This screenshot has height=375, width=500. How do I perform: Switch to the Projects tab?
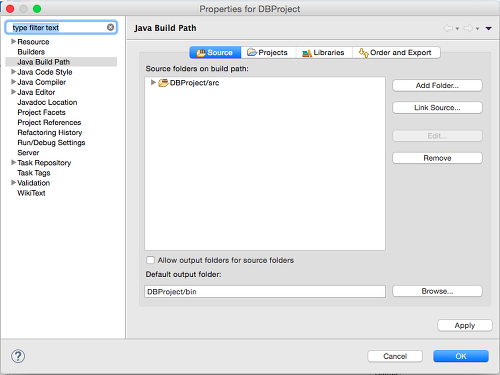(x=268, y=52)
